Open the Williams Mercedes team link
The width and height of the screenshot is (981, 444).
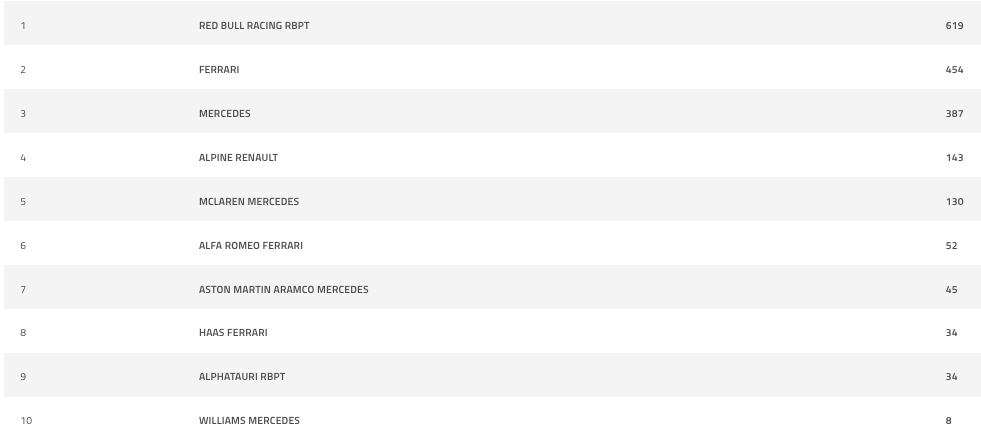pos(249,420)
